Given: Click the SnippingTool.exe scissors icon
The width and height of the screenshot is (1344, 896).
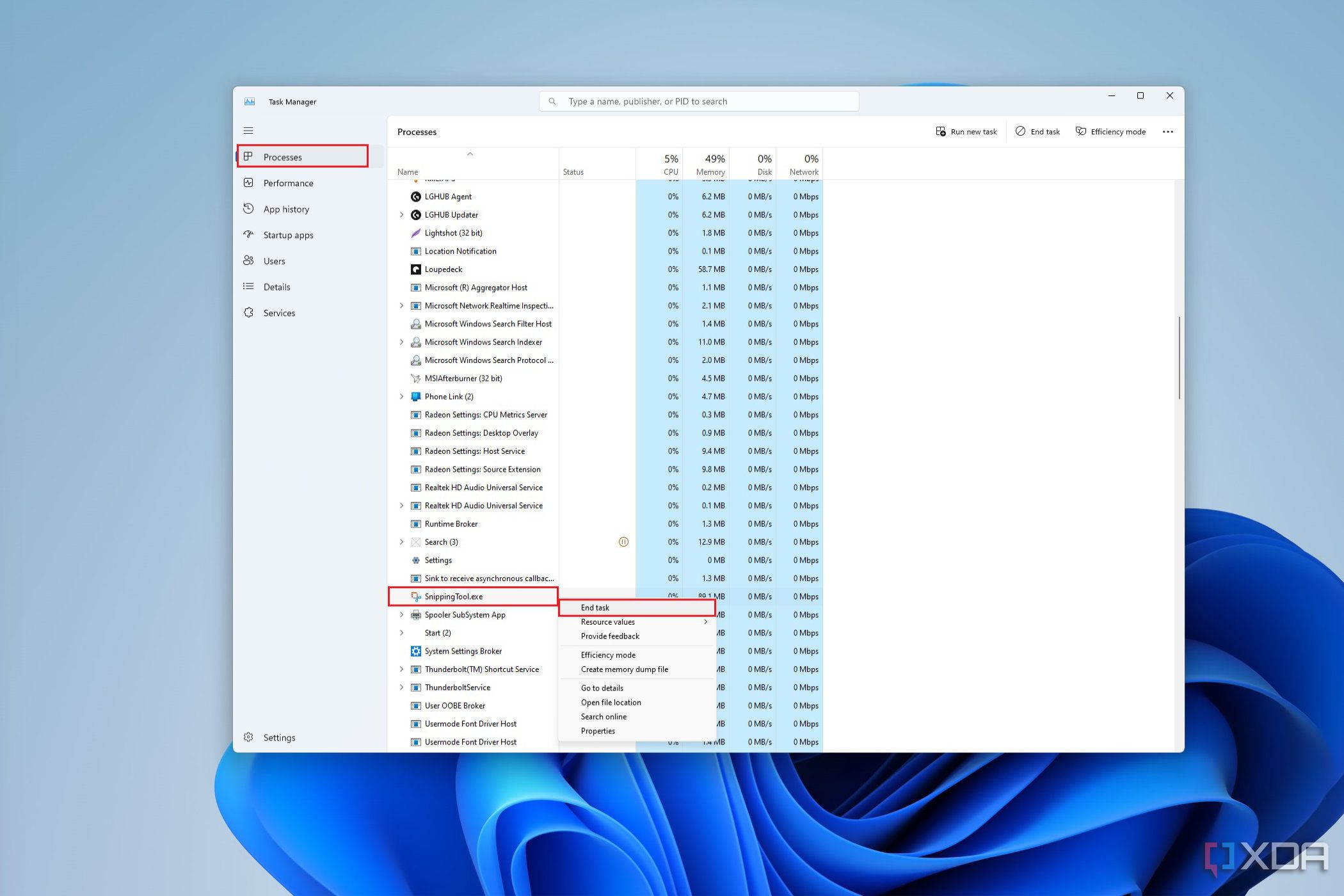Looking at the screenshot, I should (x=416, y=596).
